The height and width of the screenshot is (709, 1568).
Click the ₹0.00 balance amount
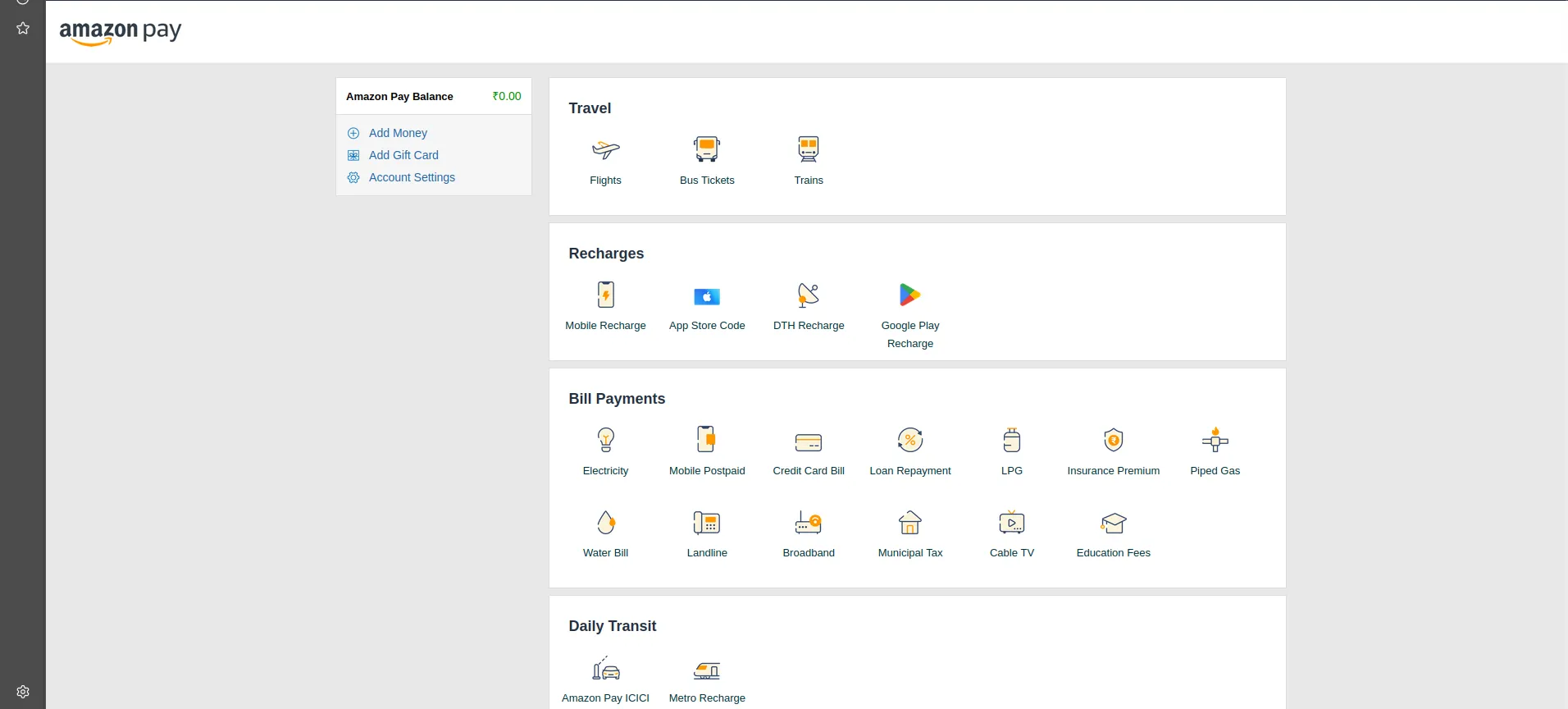pos(507,96)
